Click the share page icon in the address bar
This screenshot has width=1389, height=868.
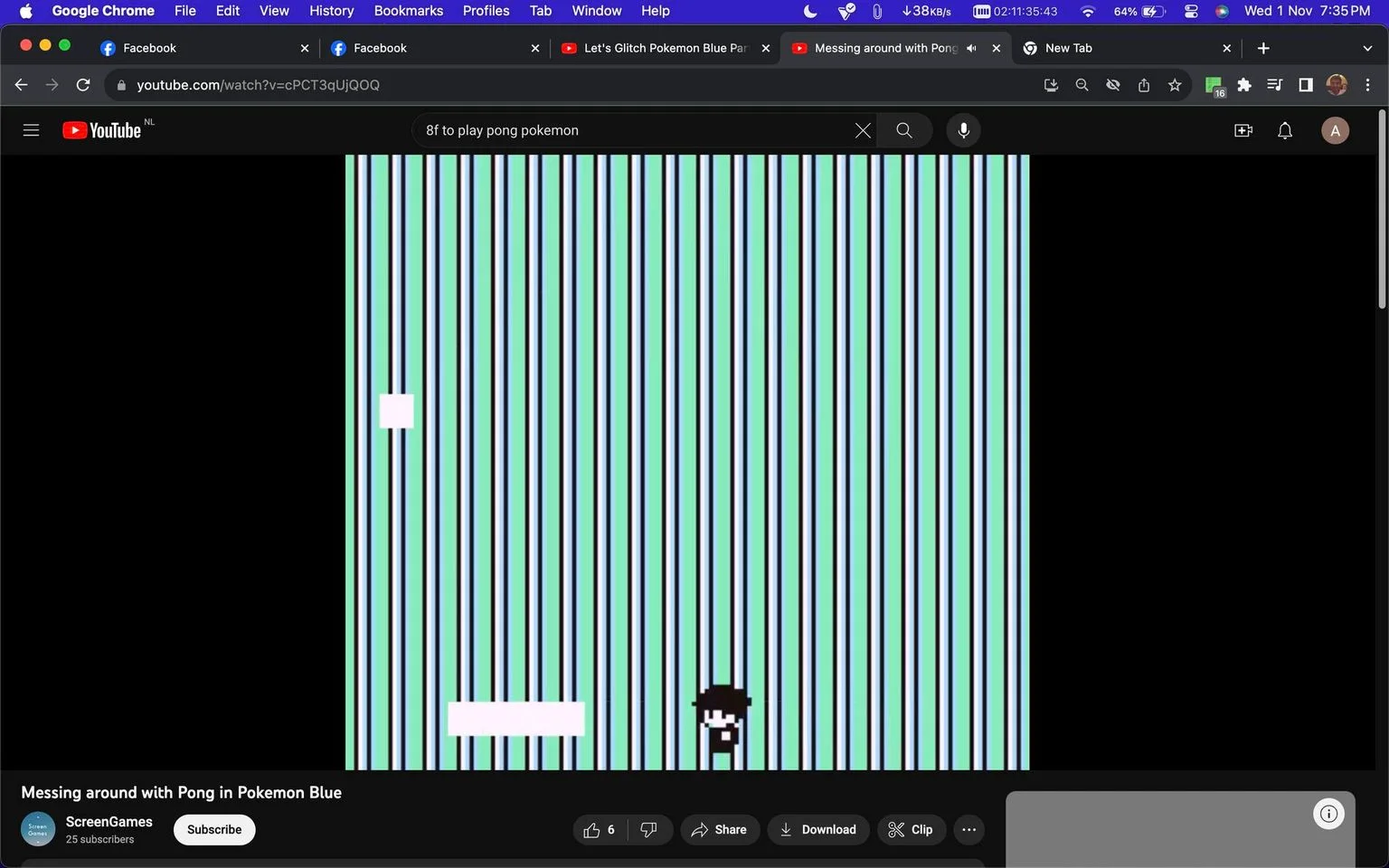[x=1144, y=85]
